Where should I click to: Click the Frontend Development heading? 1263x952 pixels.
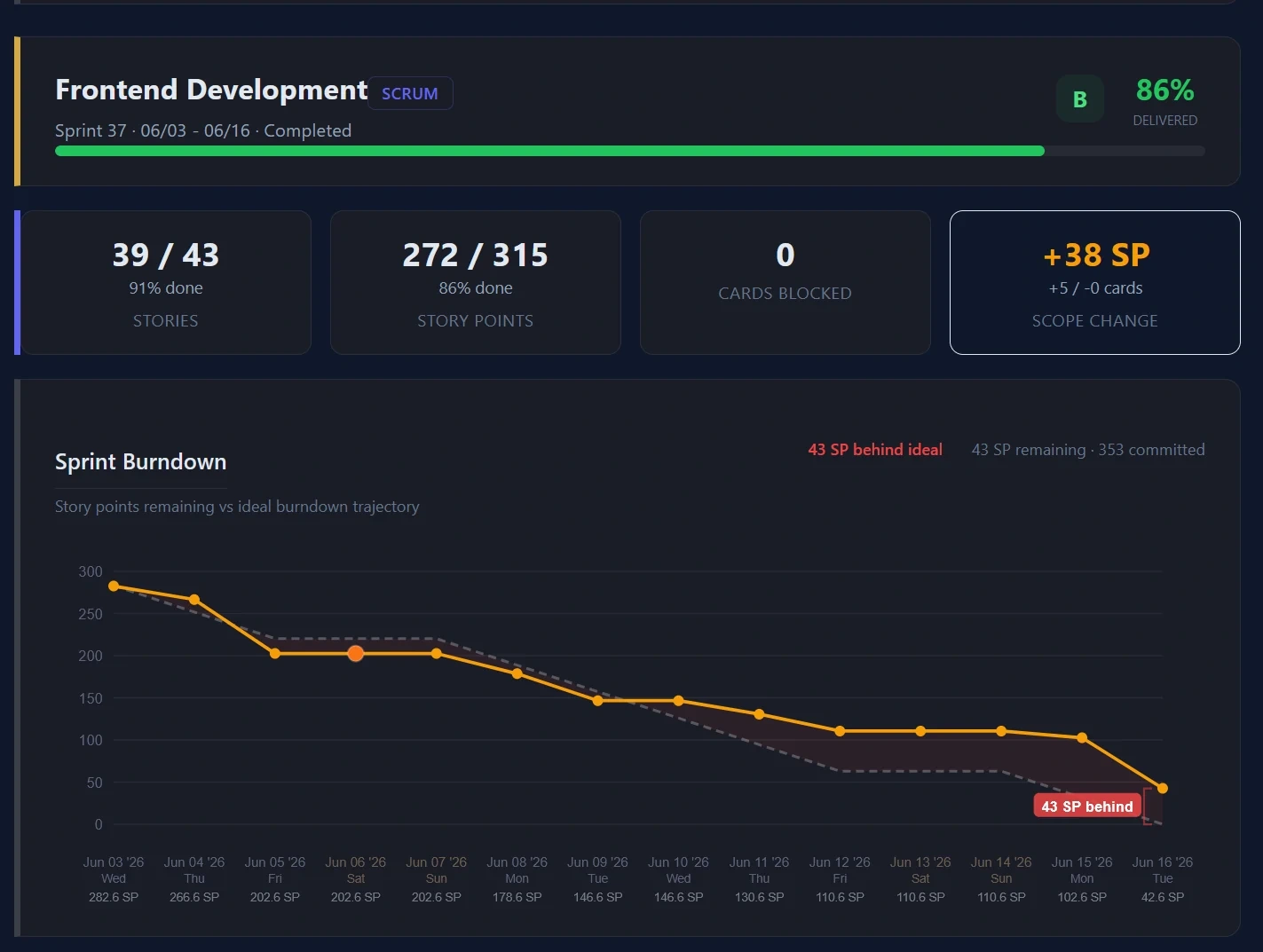pos(211,90)
